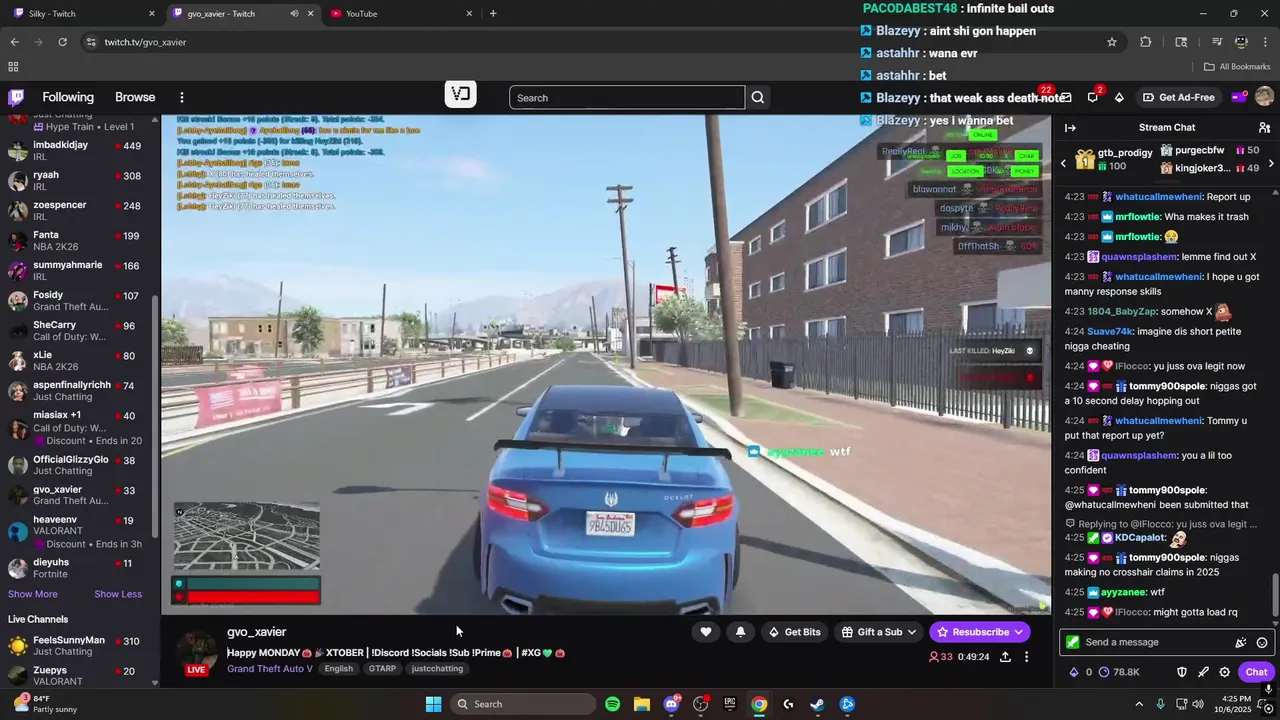Image resolution: width=1280 pixels, height=720 pixels.
Task: Show next gifters leaderboard arrow
Action: 1271,163
